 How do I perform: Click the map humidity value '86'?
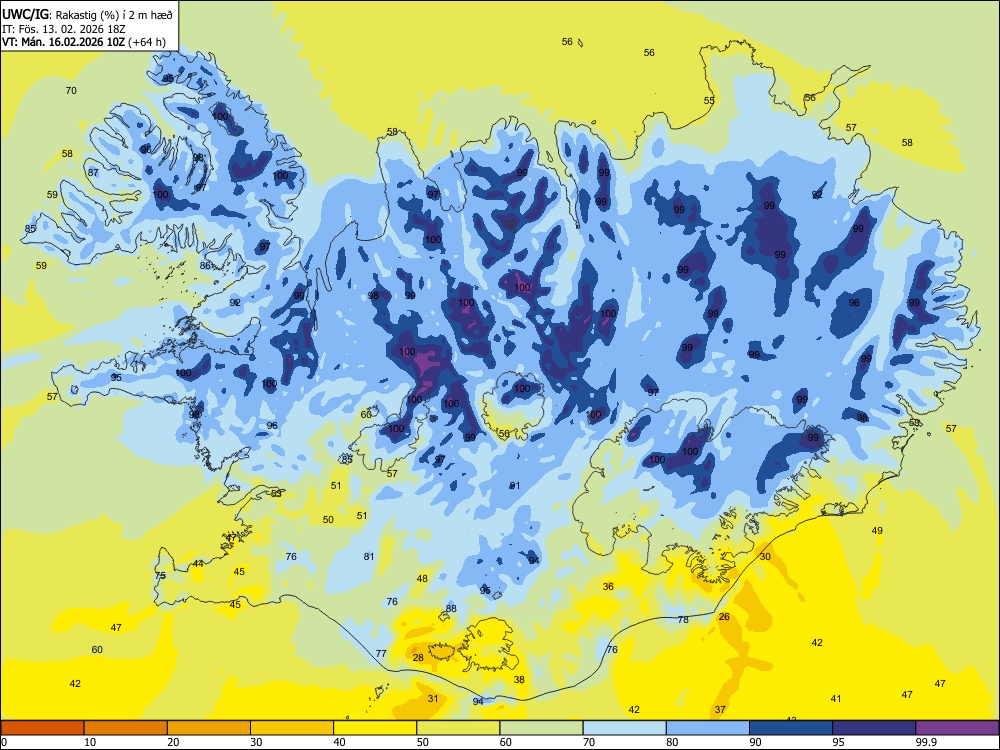(x=205, y=265)
